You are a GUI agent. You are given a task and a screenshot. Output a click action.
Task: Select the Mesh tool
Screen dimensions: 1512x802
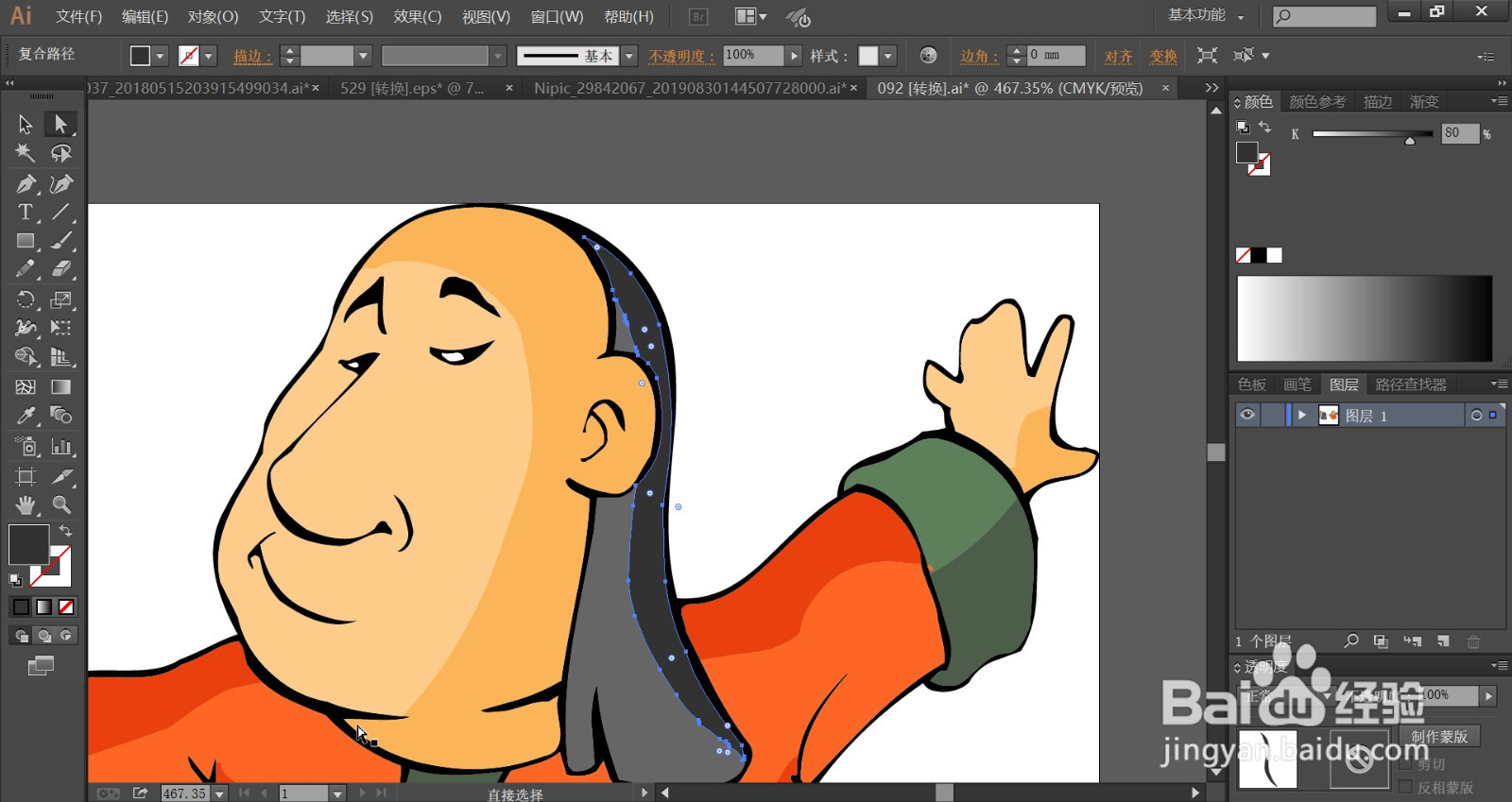tap(26, 386)
